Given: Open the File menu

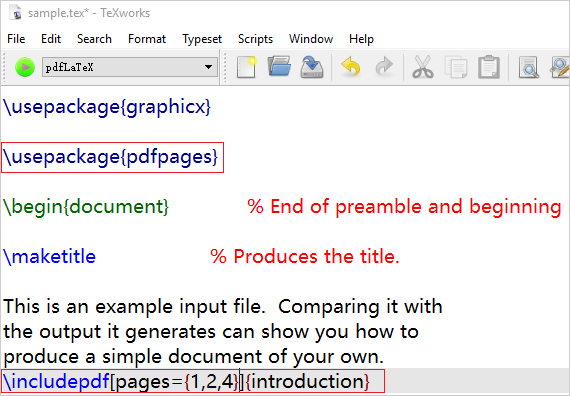Looking at the screenshot, I should coord(16,39).
